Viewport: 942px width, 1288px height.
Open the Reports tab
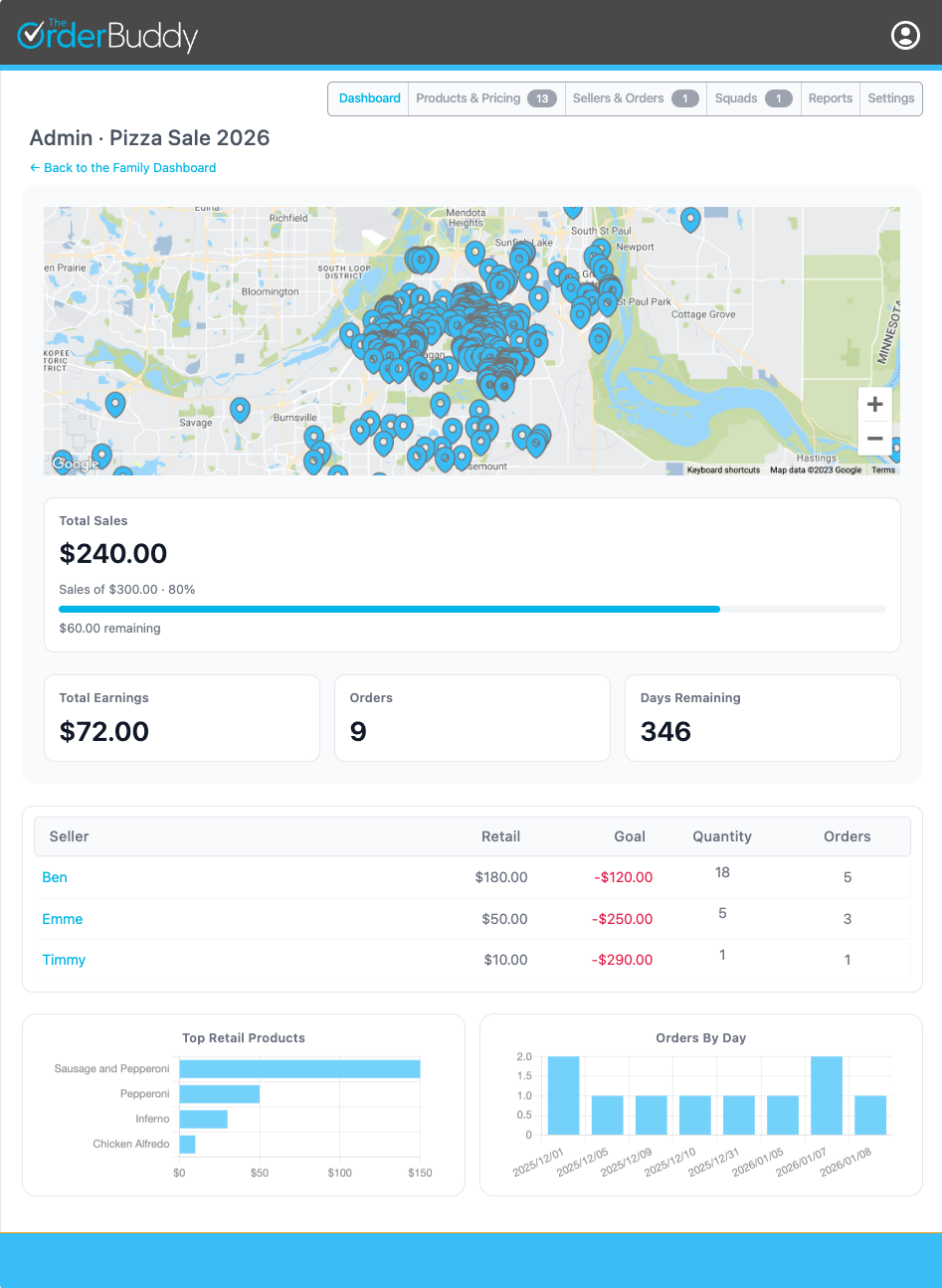[830, 98]
